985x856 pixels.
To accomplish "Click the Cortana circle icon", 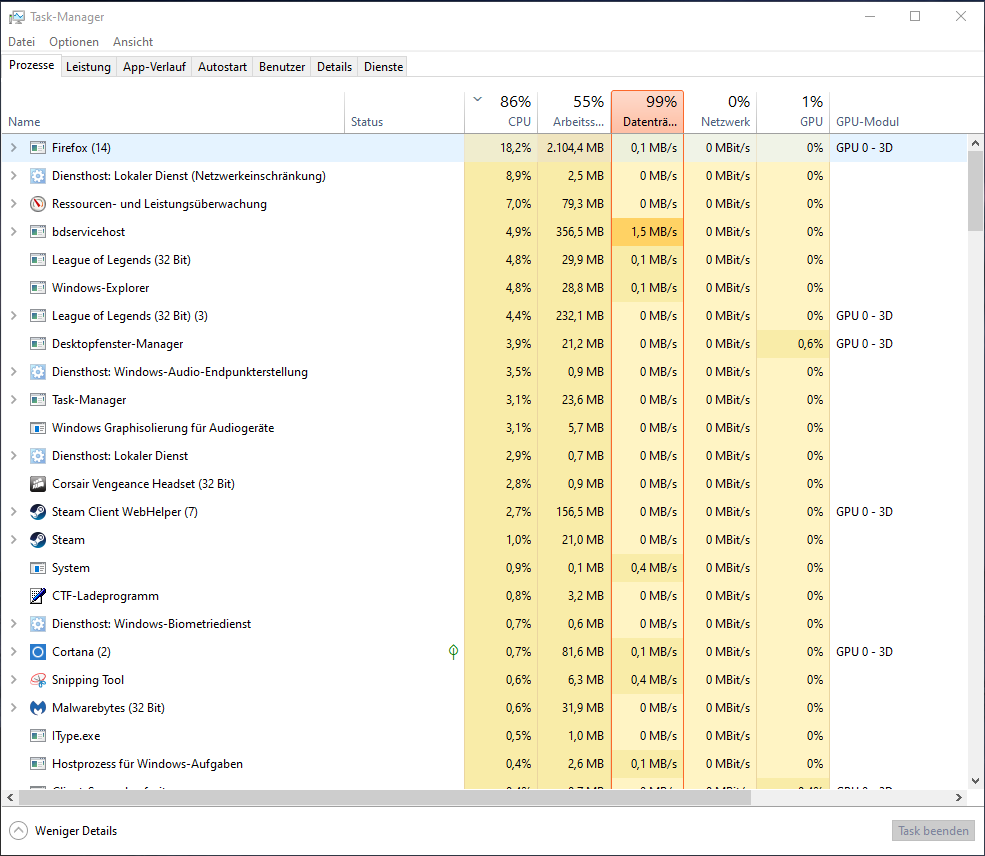I will pyautogui.click(x=38, y=652).
